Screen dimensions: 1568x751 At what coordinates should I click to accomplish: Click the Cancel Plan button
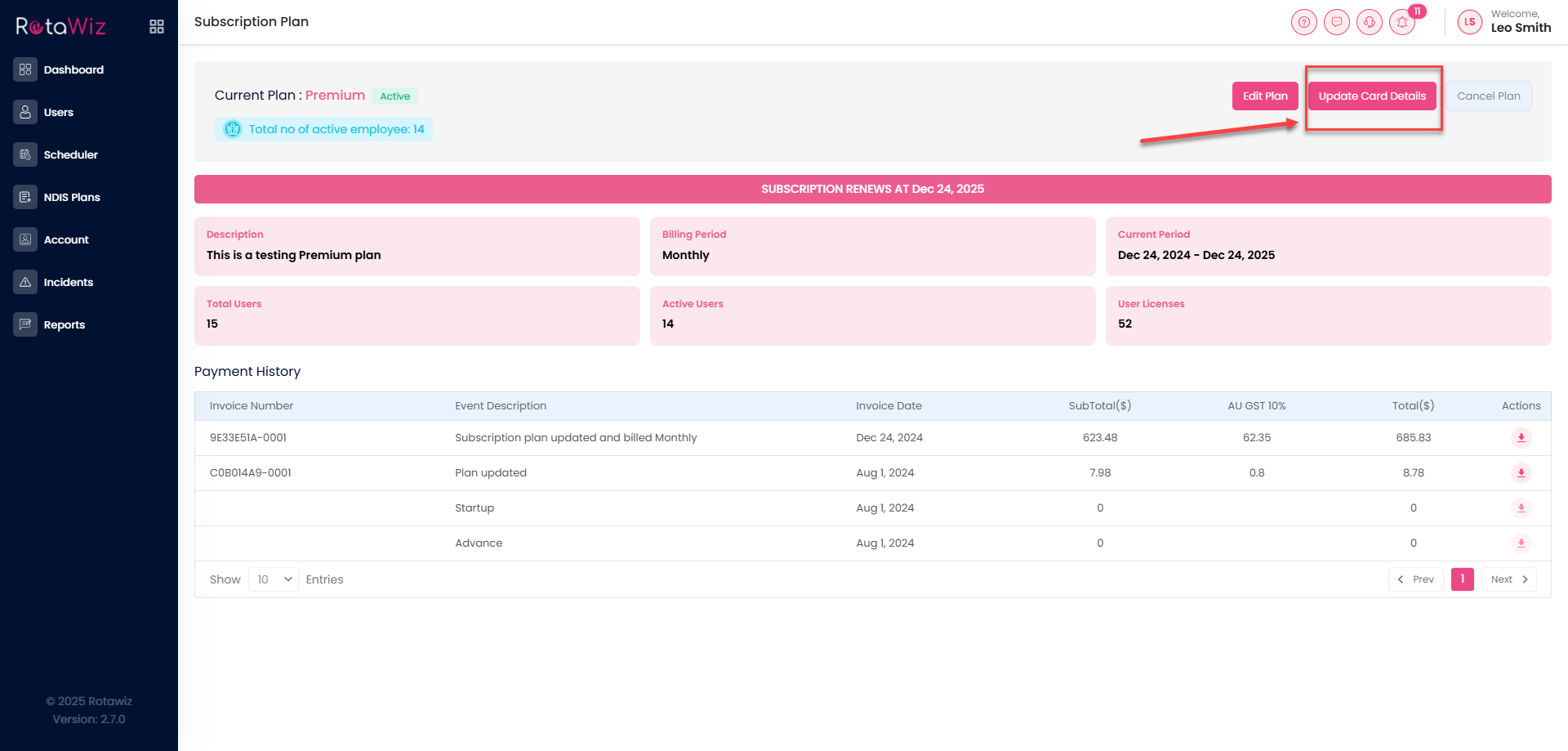coord(1488,96)
